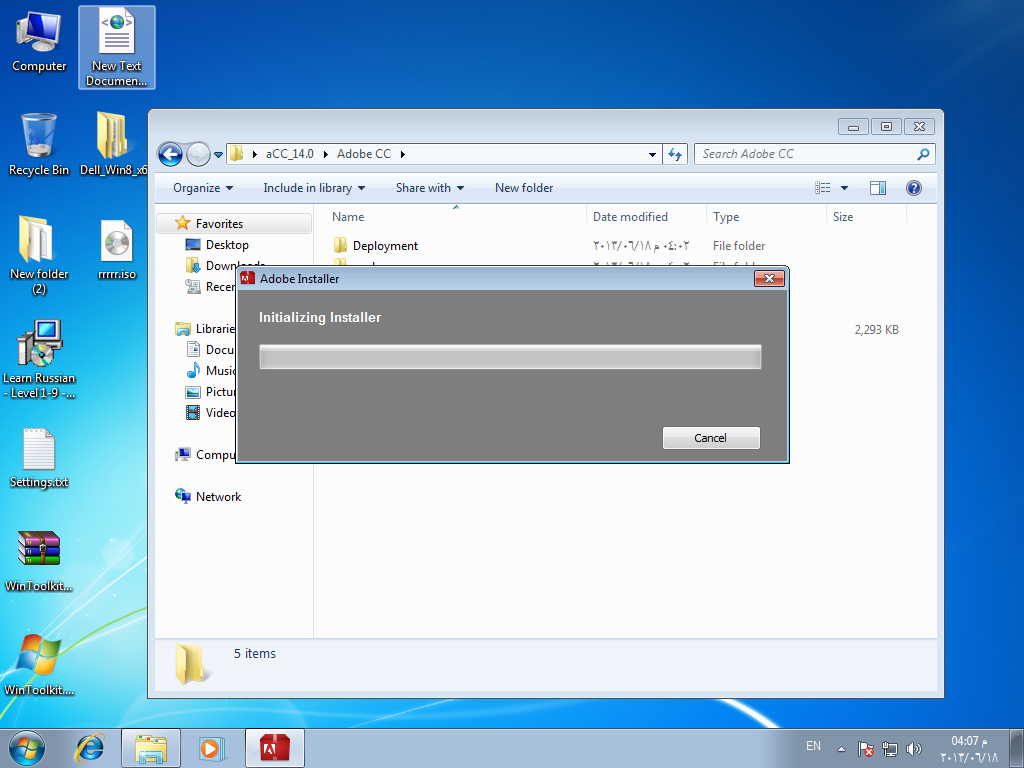Screen dimensions: 1024x768
Task: Select the WinToolkit Windows-logo application icon
Action: pyautogui.click(x=39, y=664)
